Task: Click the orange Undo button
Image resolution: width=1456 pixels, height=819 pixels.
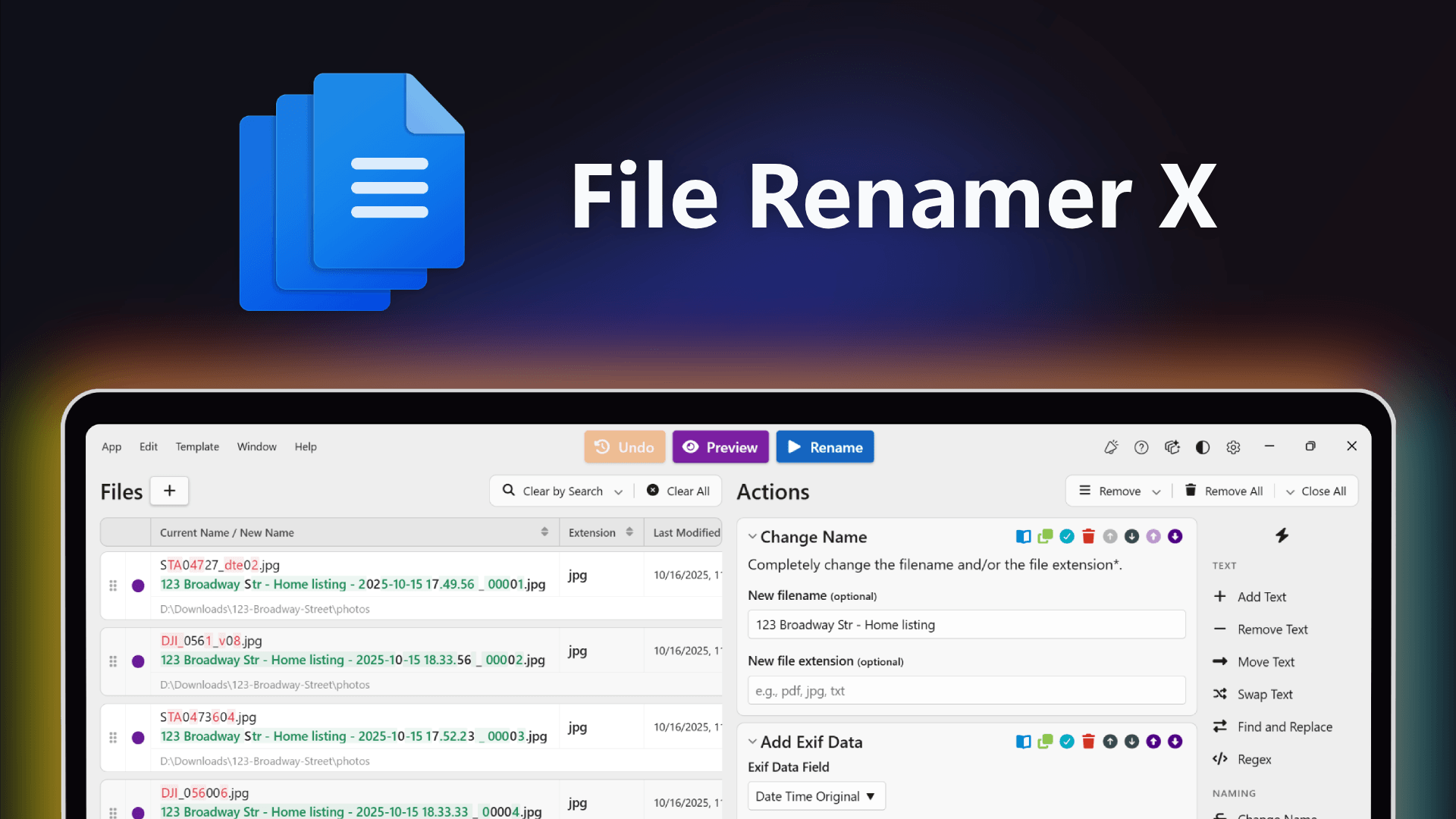Action: click(x=625, y=447)
